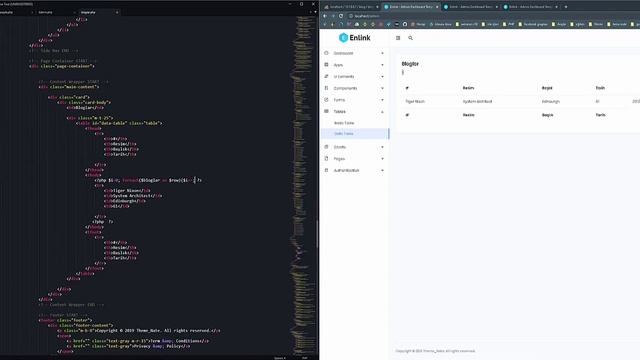Open the facebook bookmark folder
640x360 pixels.
(x=533, y=24)
